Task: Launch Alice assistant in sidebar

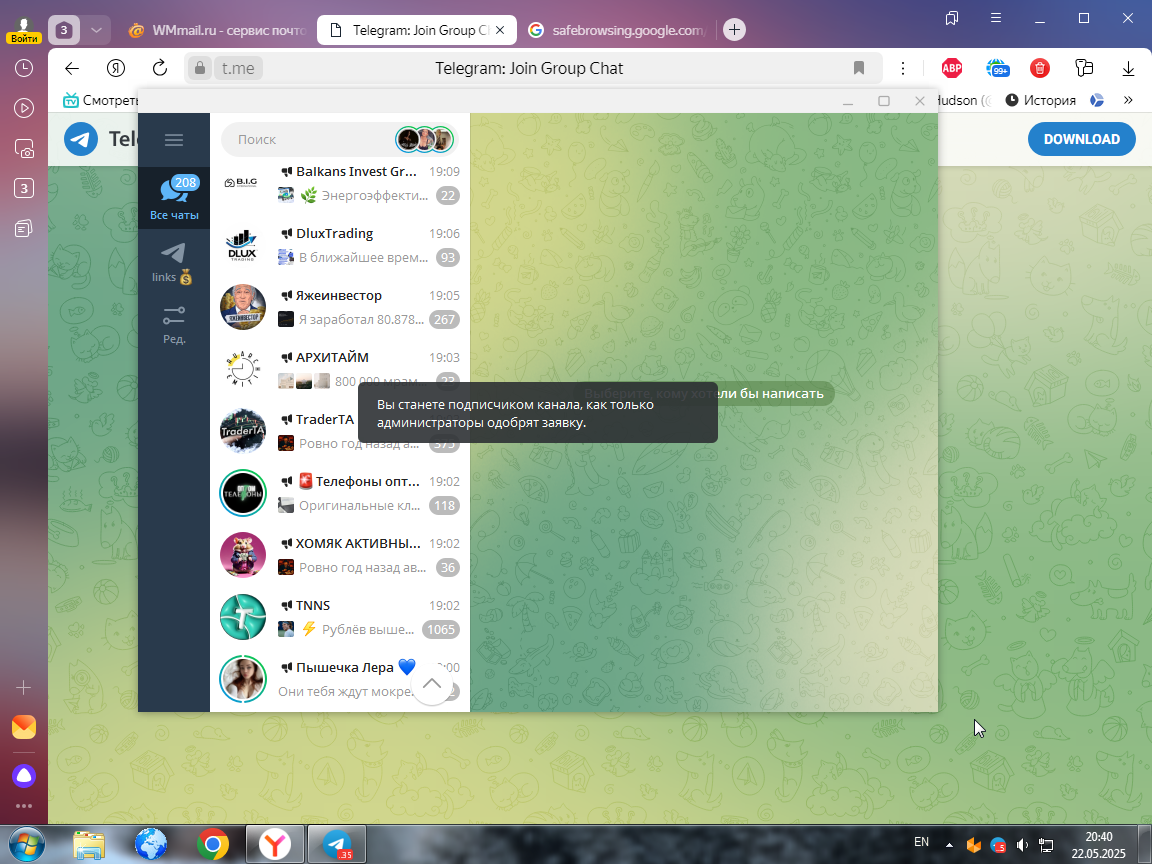Action: pyautogui.click(x=24, y=775)
